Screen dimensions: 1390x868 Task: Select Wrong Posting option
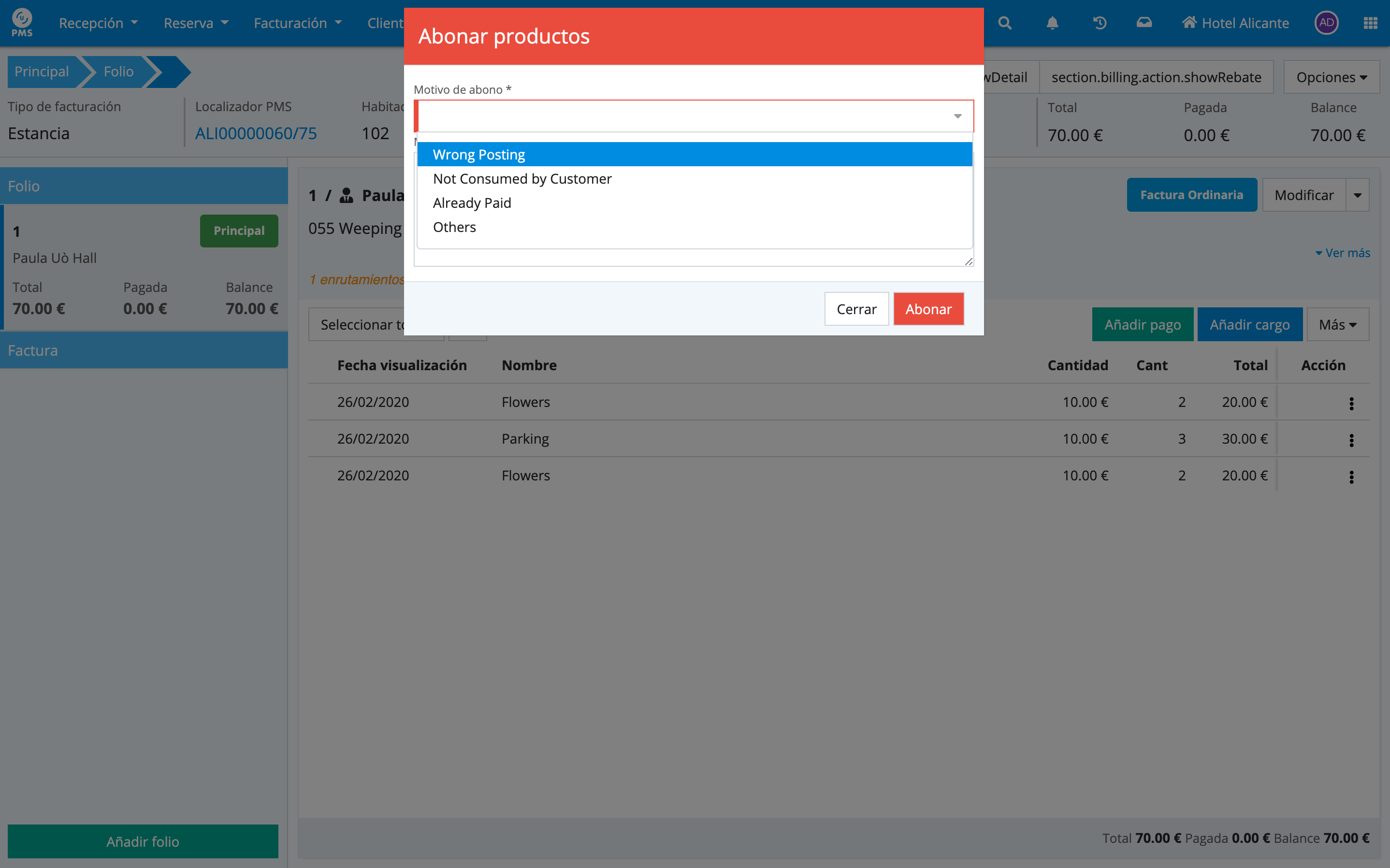coord(478,155)
